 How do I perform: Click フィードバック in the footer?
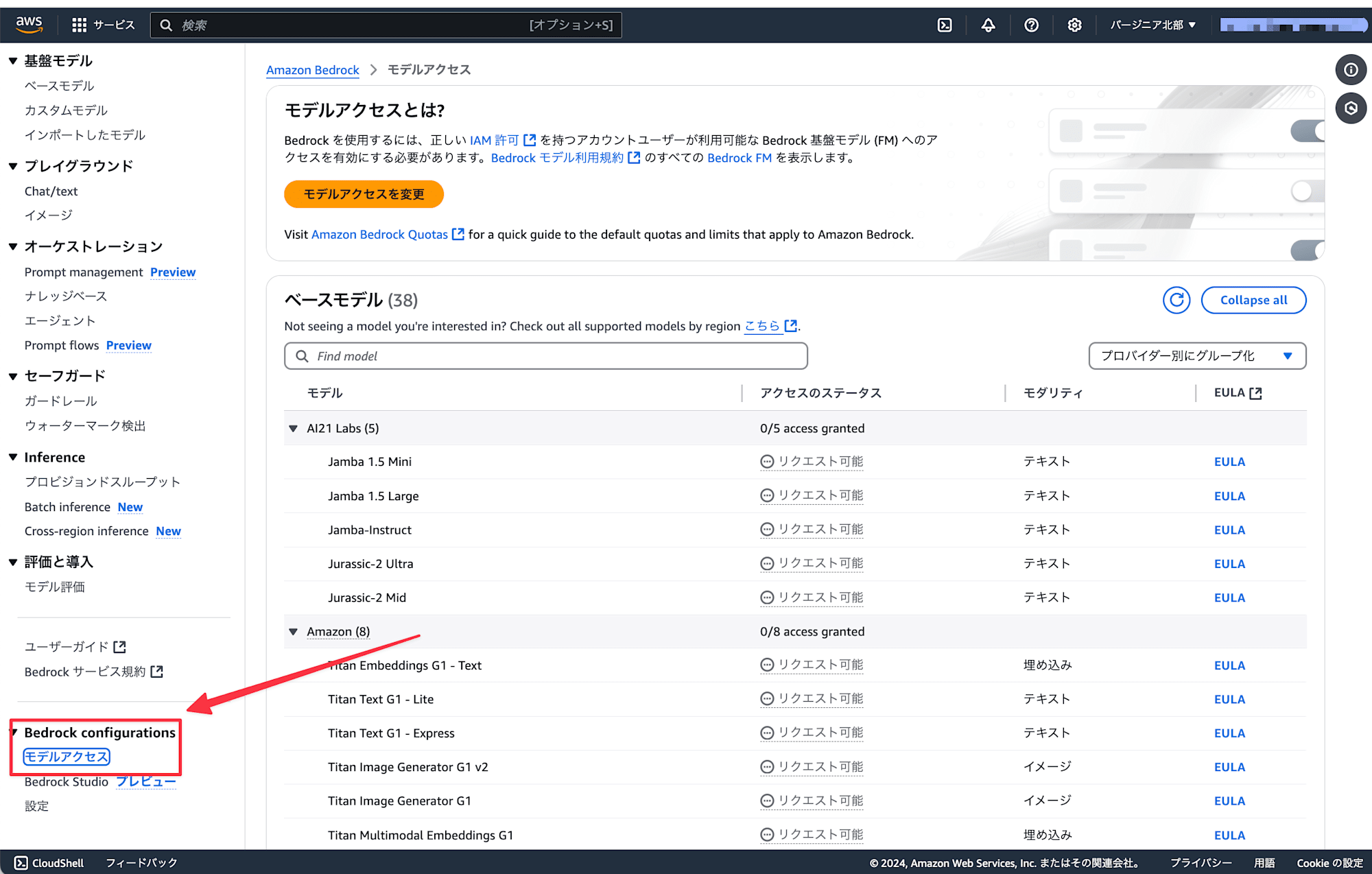(x=141, y=862)
